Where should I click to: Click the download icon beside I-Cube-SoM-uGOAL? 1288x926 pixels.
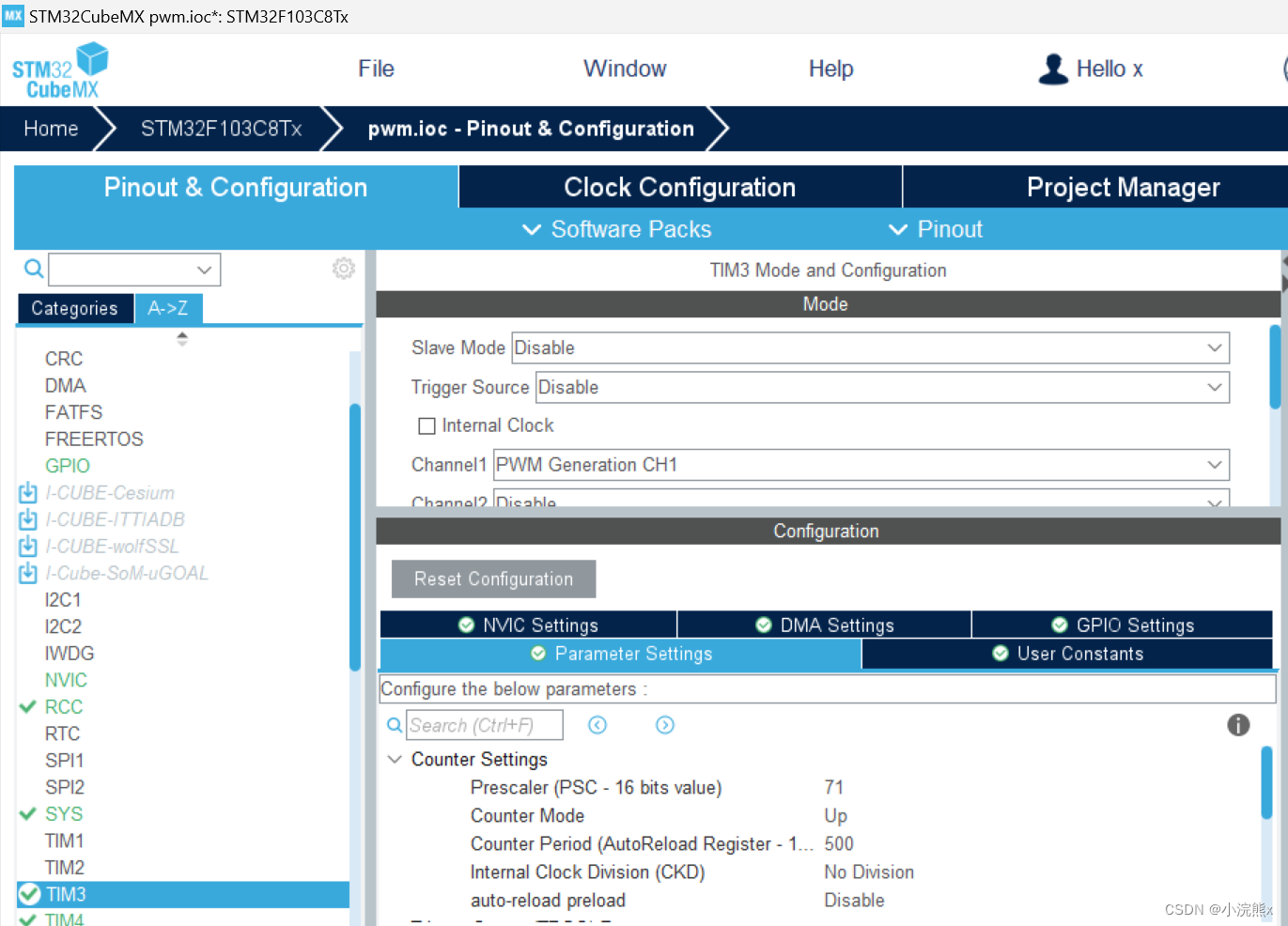(28, 573)
